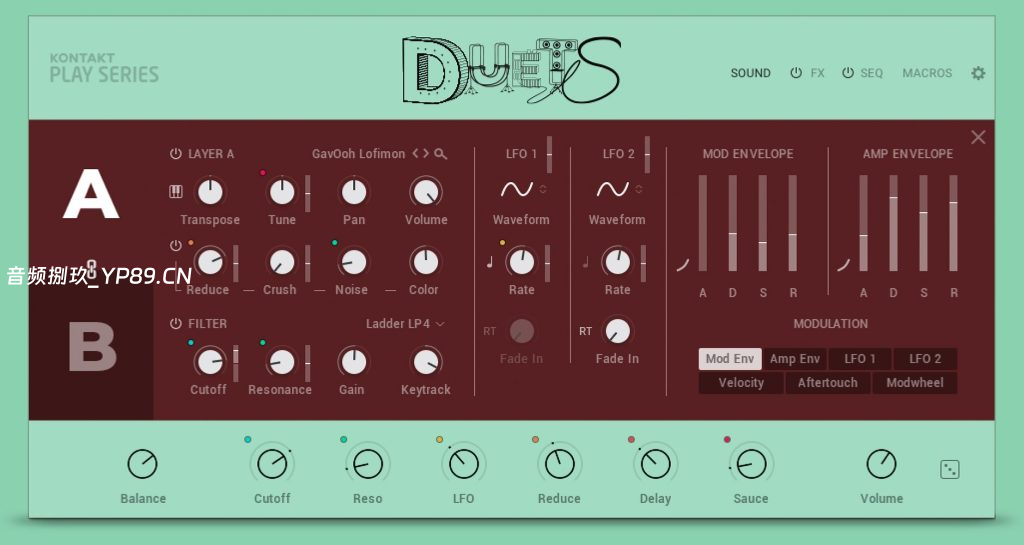
Task: Click the Balance macro knob
Action: [x=142, y=465]
